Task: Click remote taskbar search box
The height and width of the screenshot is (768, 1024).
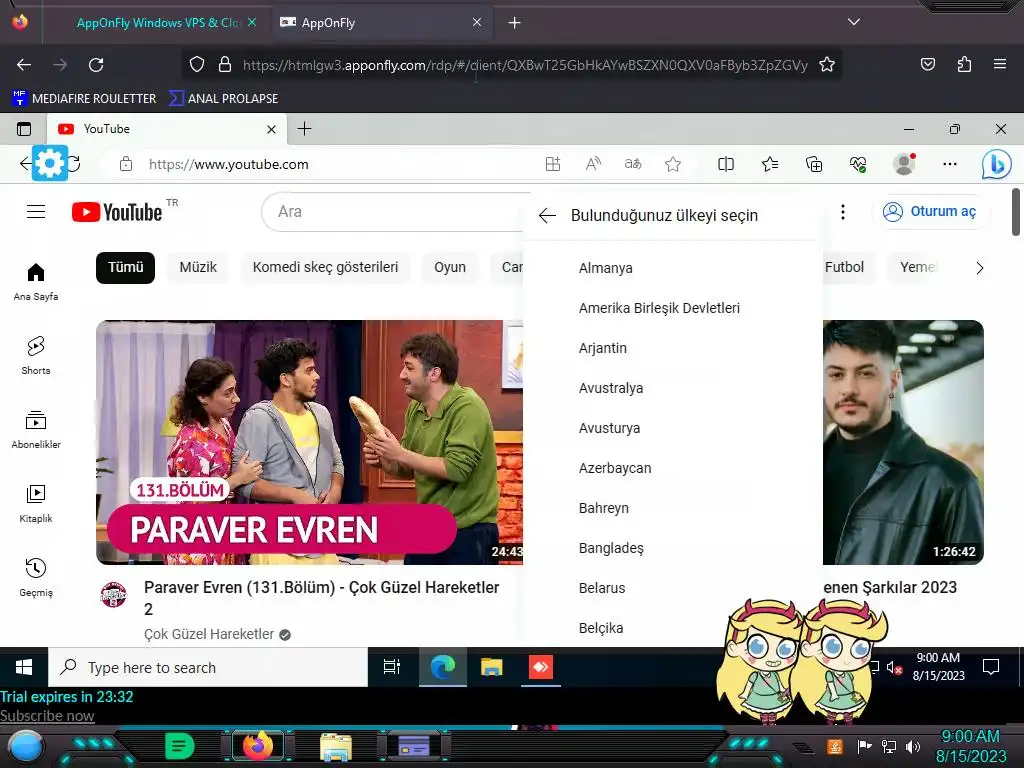Action: click(x=208, y=667)
